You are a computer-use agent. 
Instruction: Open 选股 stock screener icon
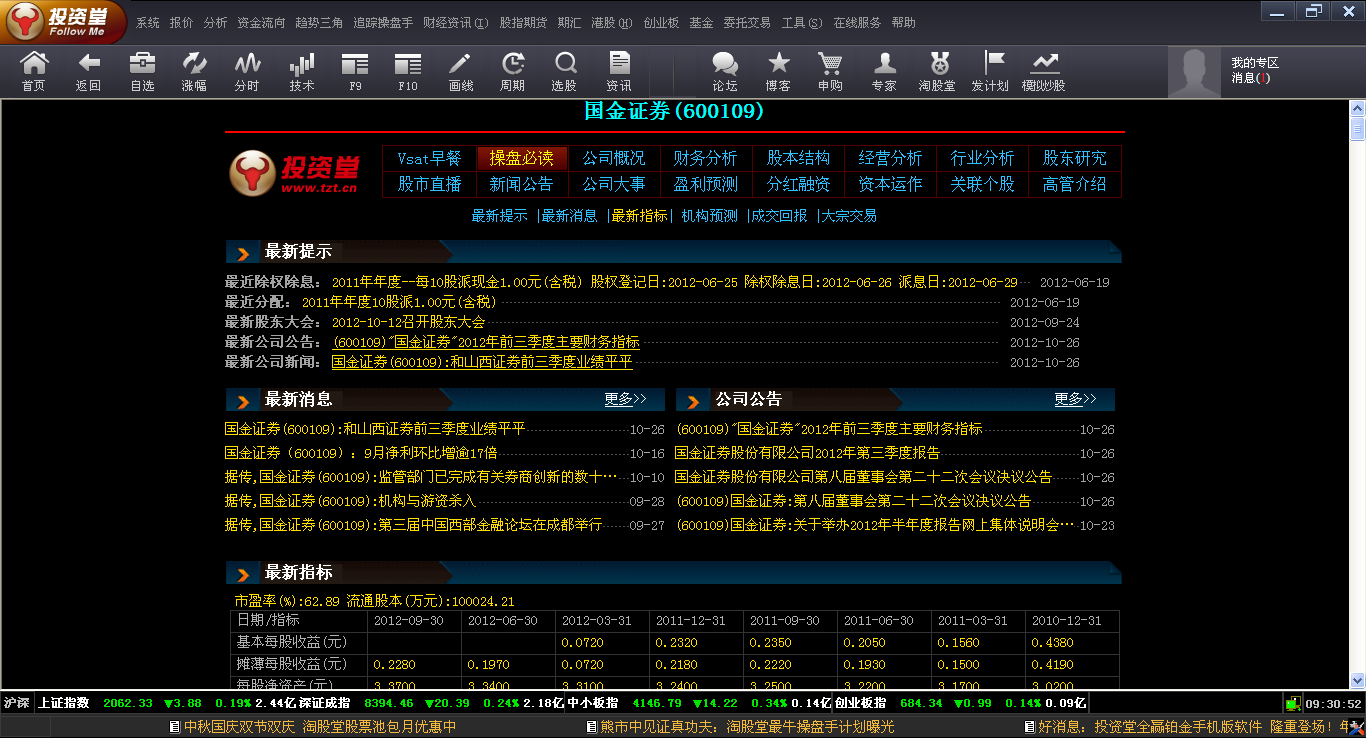[x=565, y=71]
